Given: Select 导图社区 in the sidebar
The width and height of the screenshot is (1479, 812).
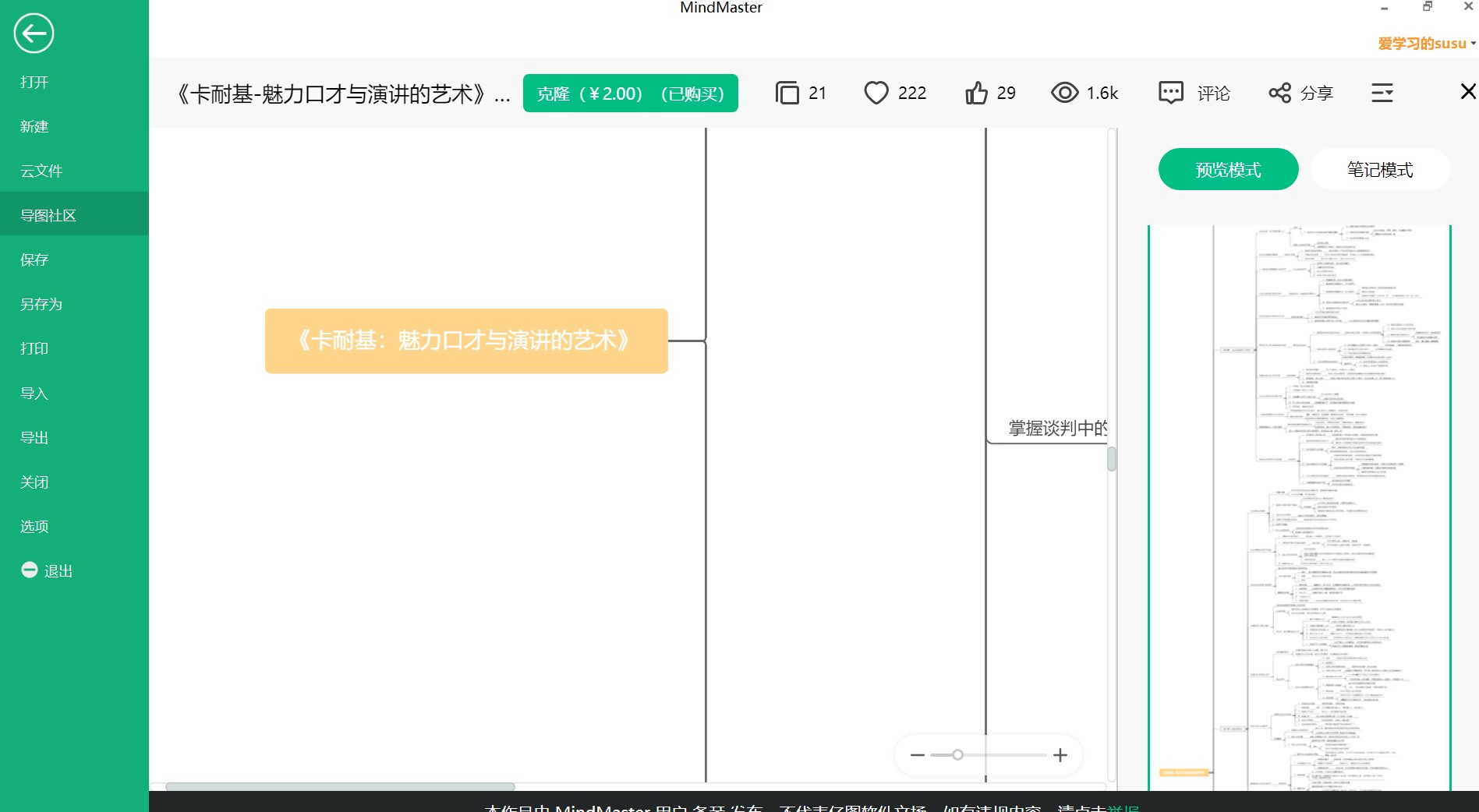Looking at the screenshot, I should [74, 215].
